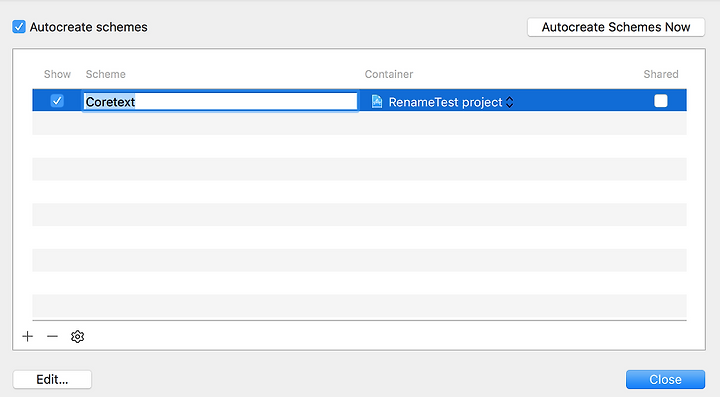Click into the Coretext scheme name field
The height and width of the screenshot is (397, 720).
pos(220,101)
